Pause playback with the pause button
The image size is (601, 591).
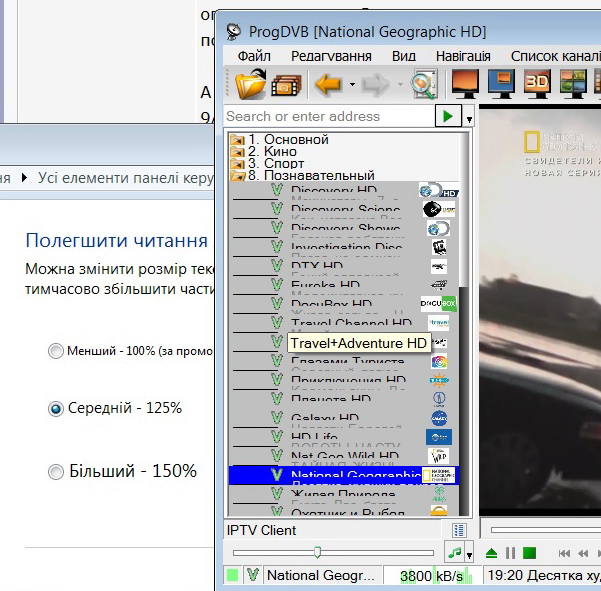(510, 553)
